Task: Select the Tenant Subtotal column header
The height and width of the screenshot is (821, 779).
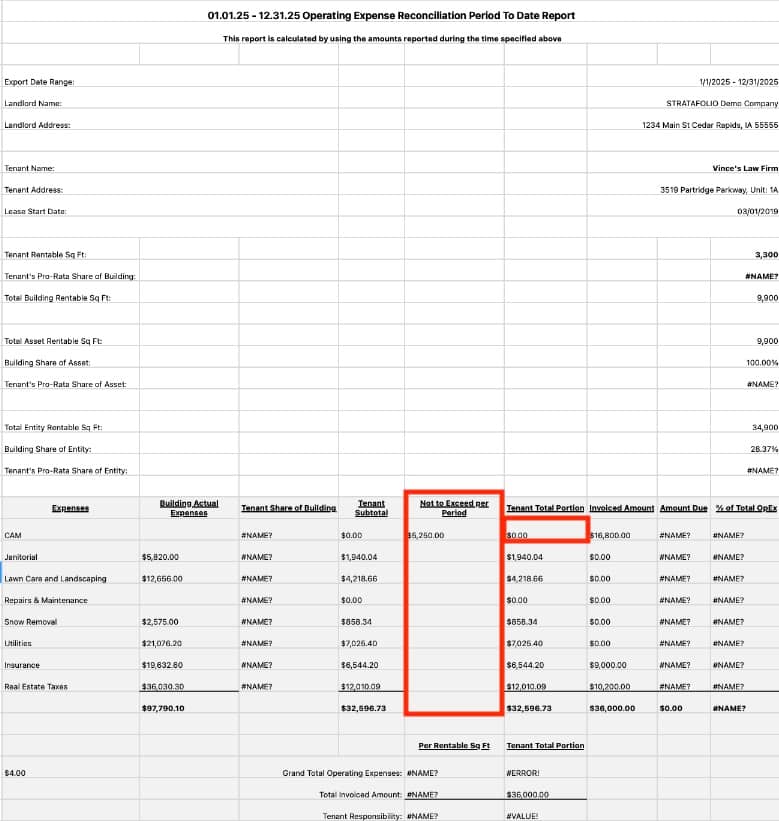Action: [x=371, y=508]
